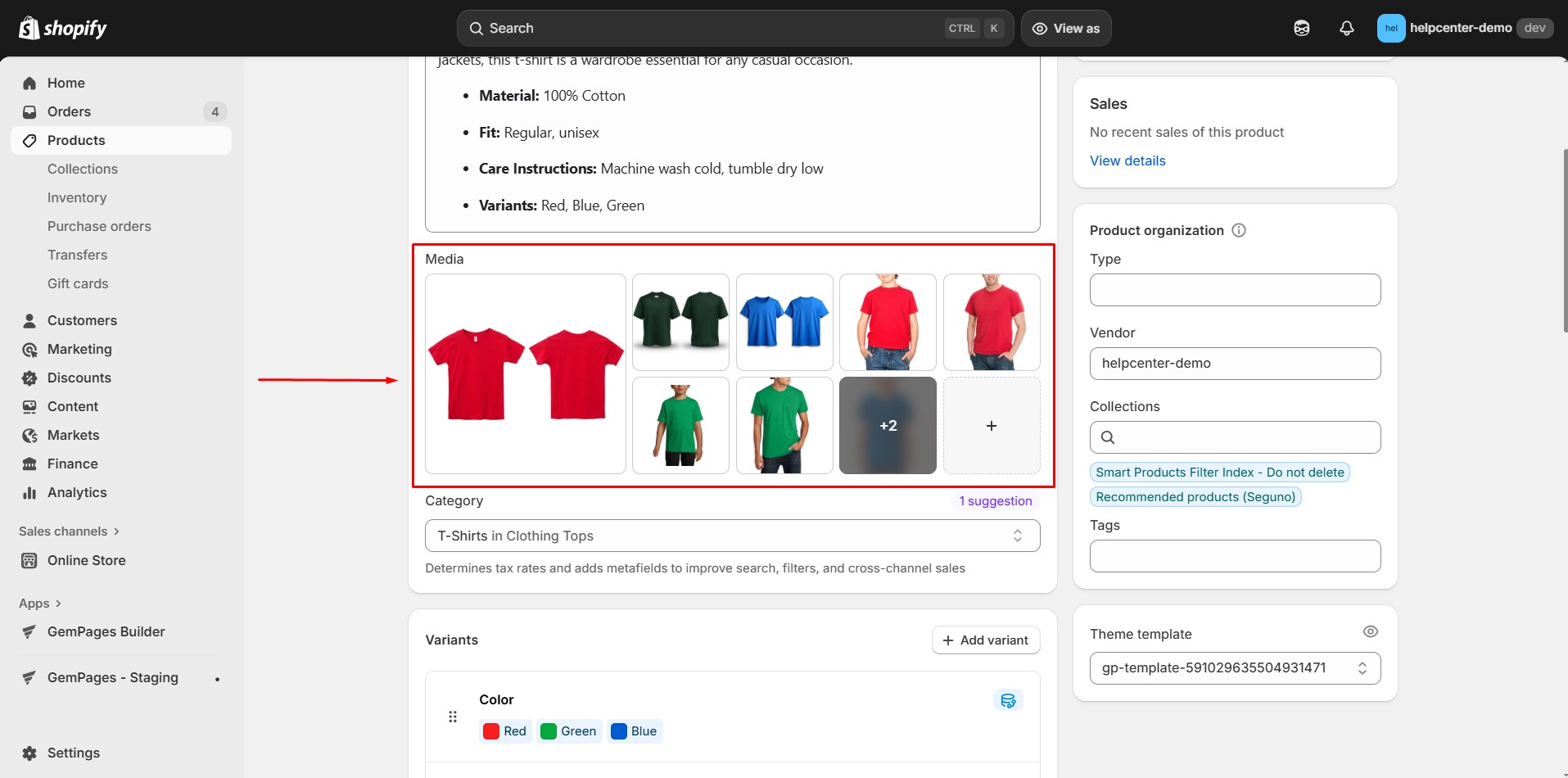
Task: Click the helpcenter-demo account avatar
Action: pyautogui.click(x=1390, y=29)
